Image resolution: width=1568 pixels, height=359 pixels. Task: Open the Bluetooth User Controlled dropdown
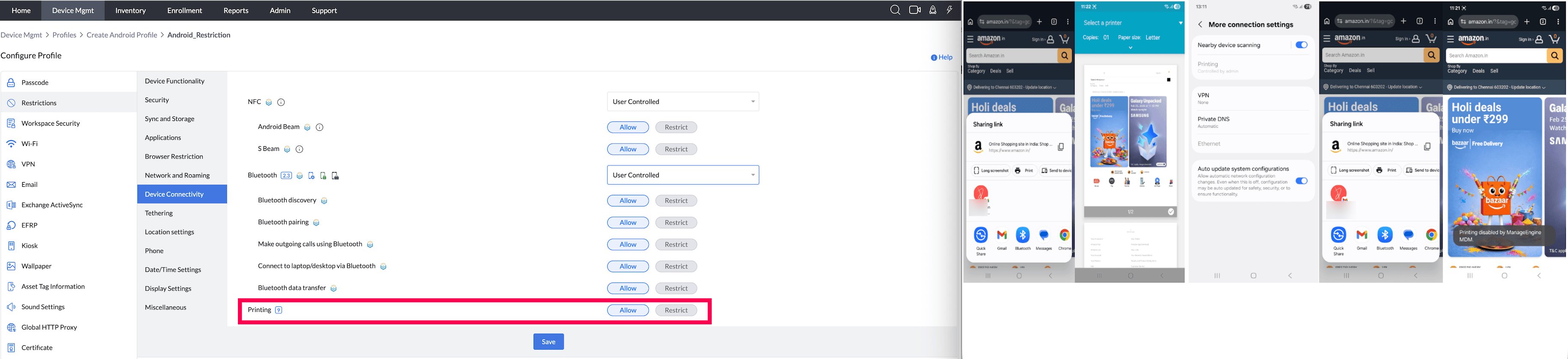click(x=683, y=175)
